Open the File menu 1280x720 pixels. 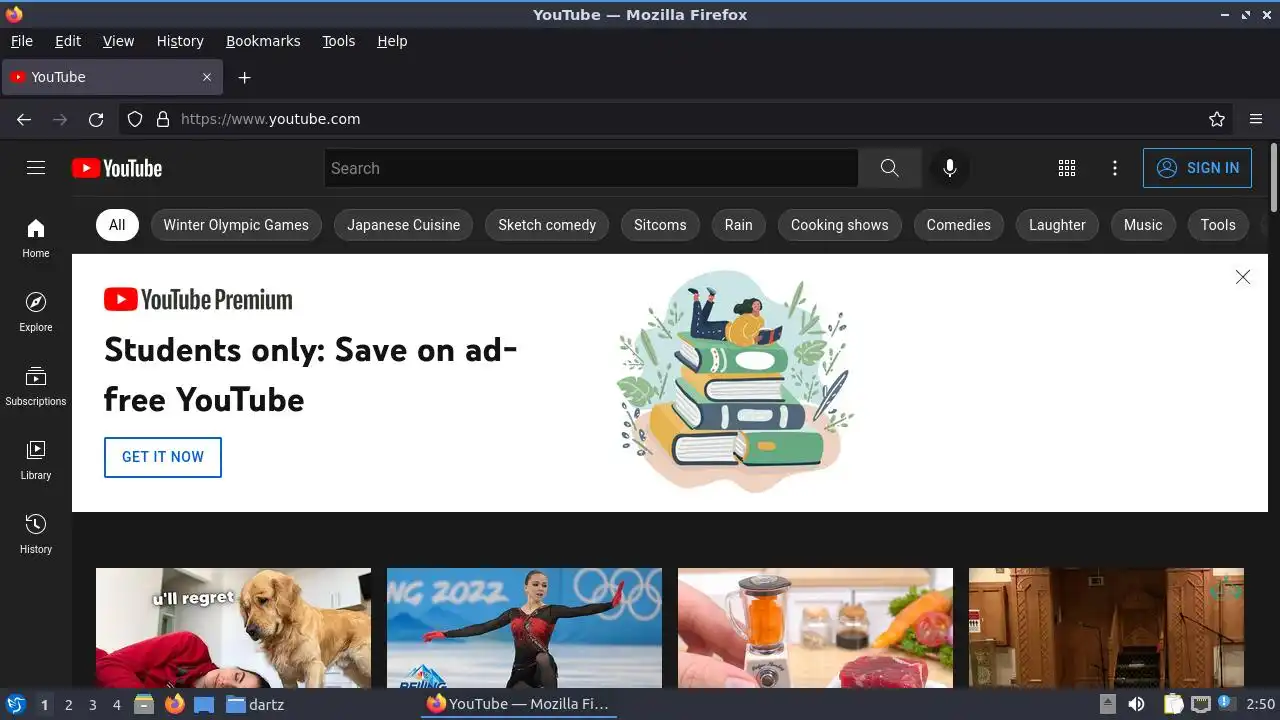pos(21,41)
